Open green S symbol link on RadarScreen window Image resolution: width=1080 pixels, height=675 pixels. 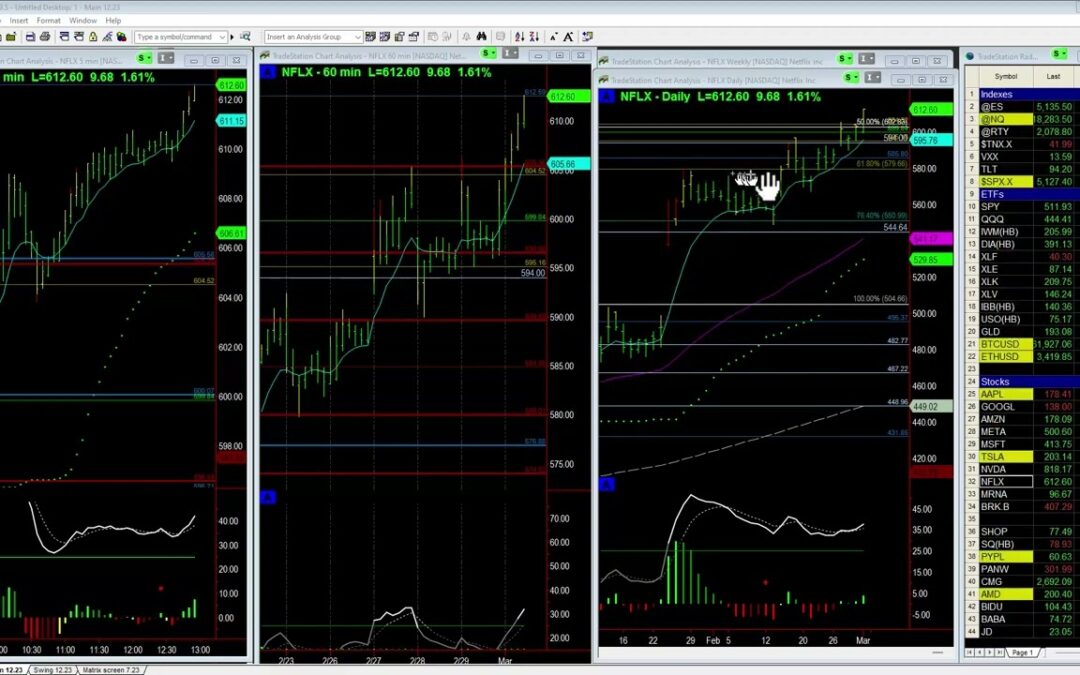pos(1059,54)
